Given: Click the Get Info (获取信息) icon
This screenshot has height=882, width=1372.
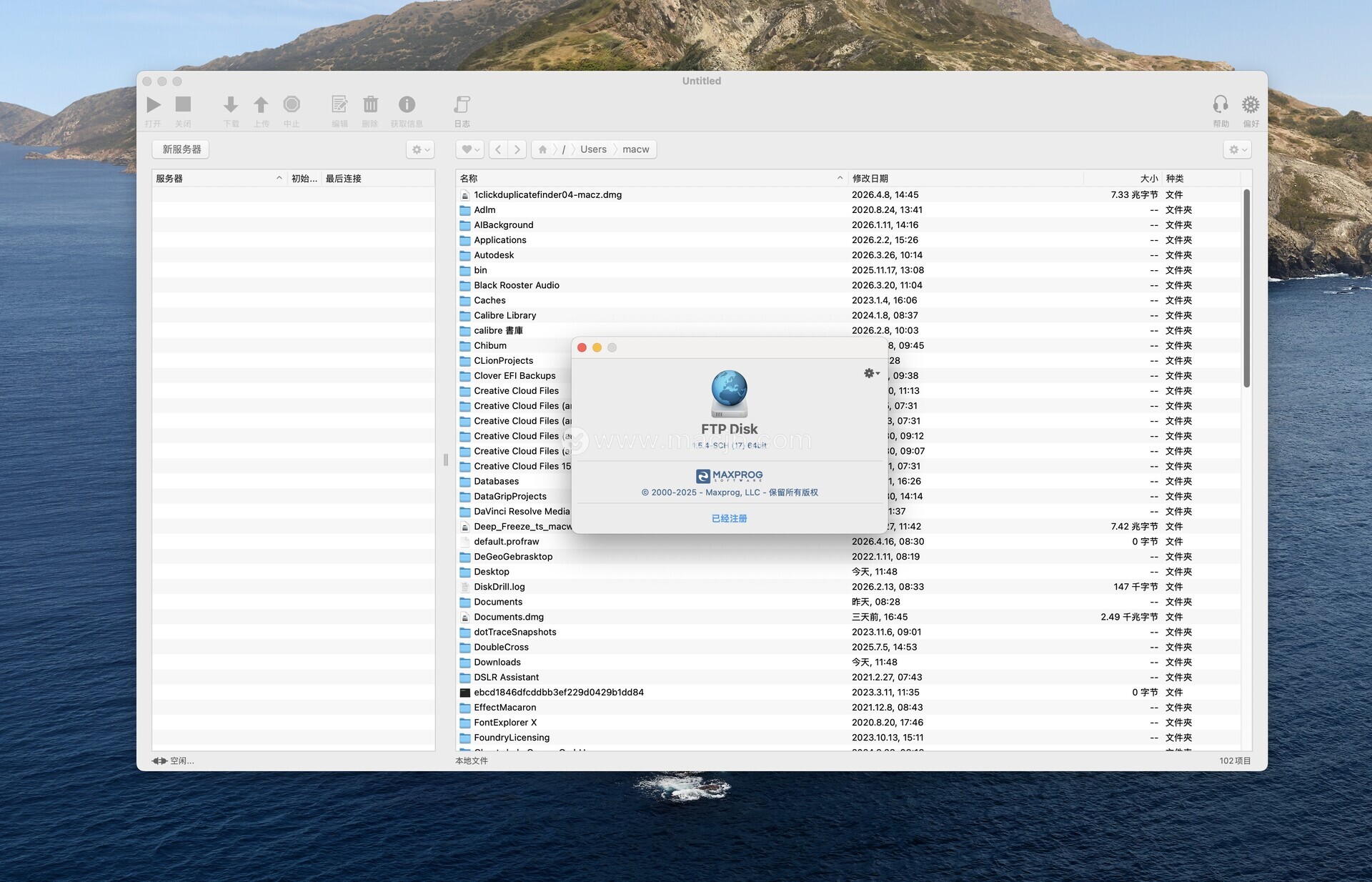Looking at the screenshot, I should (x=407, y=105).
